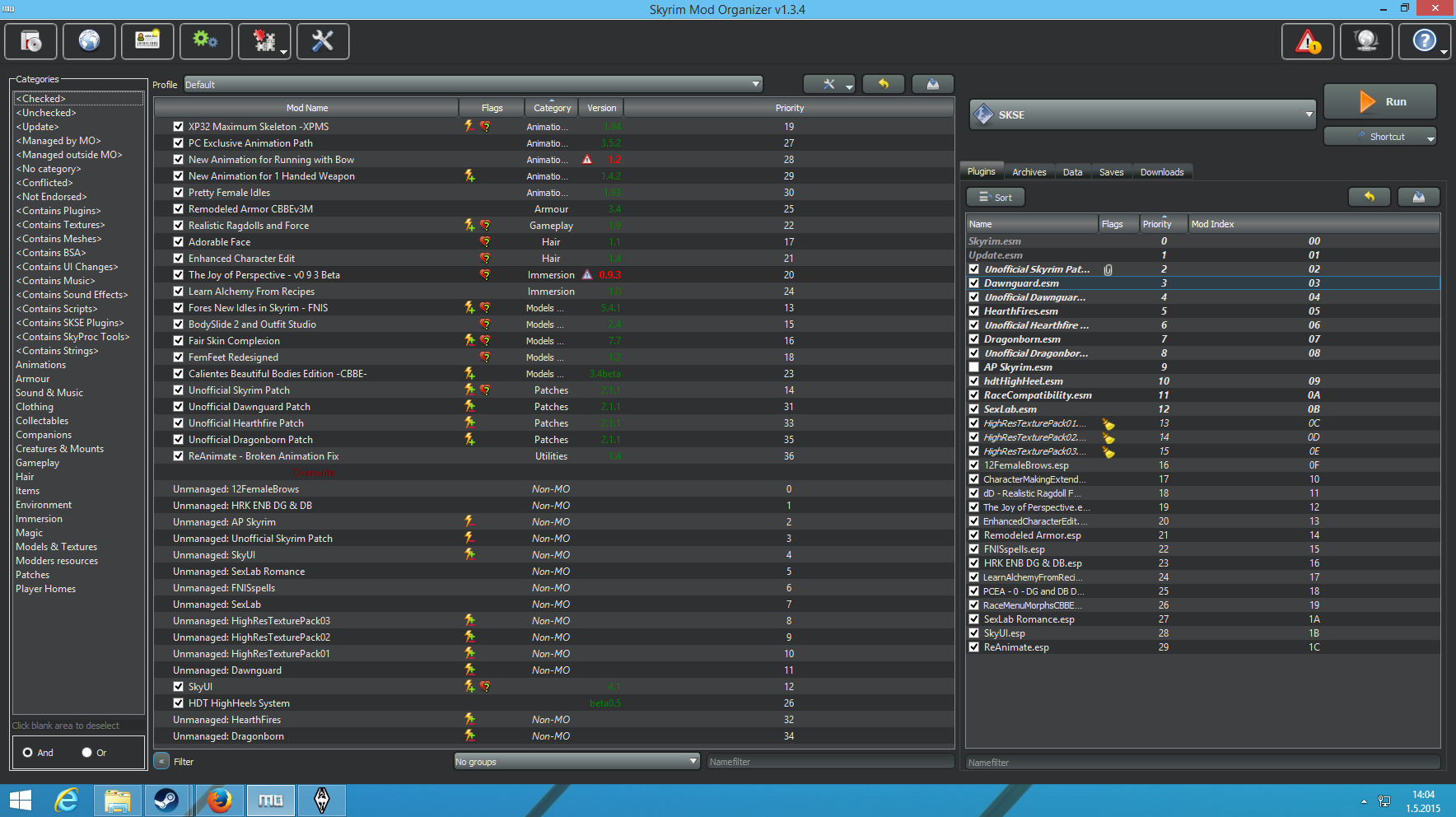Click the backup icon in the plugins pane

[1419, 197]
